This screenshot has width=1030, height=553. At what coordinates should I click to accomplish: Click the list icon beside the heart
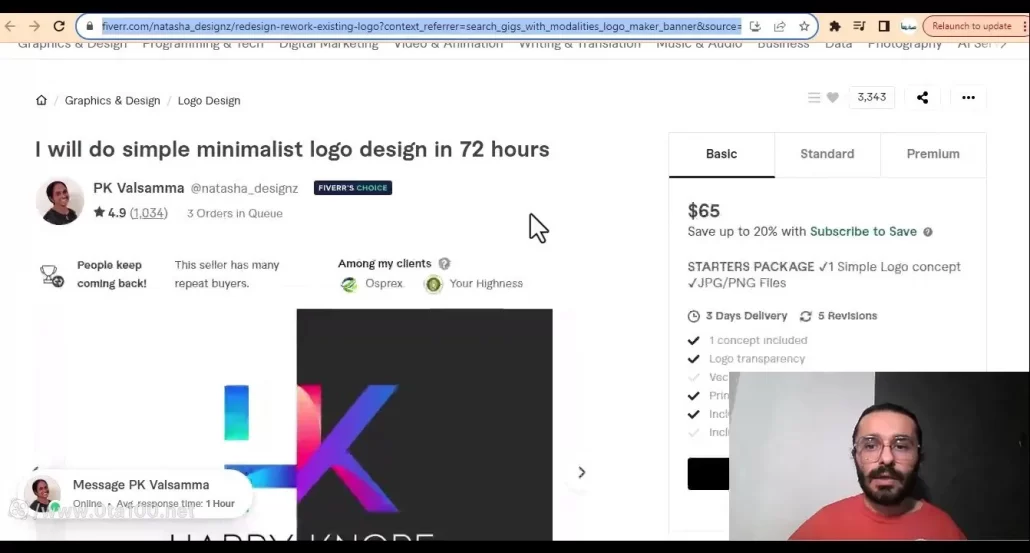(x=814, y=98)
